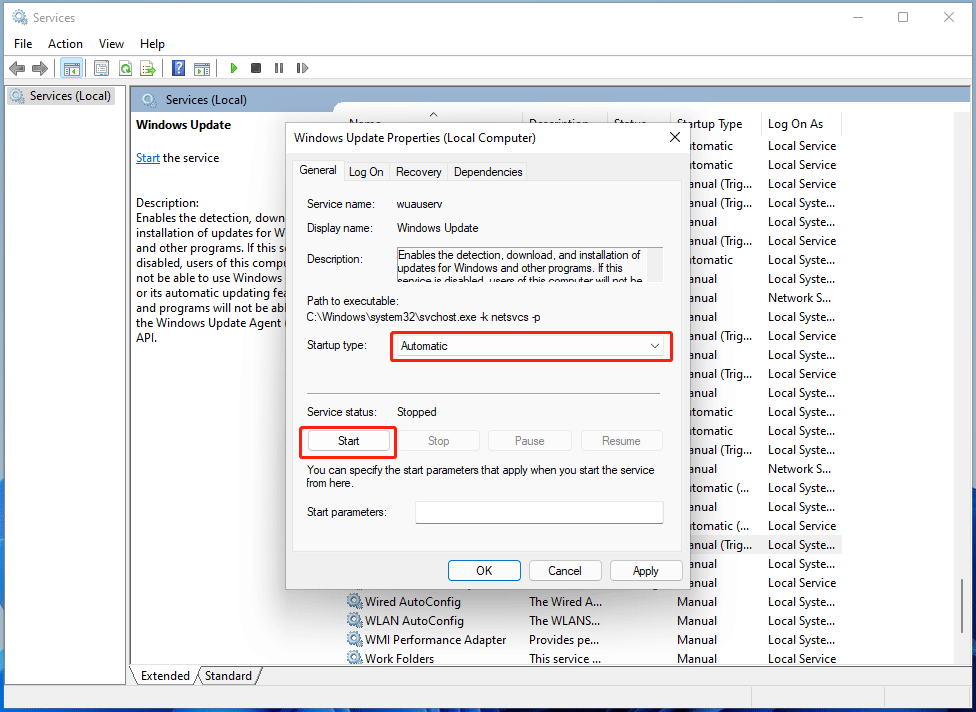976x712 pixels.
Task: Toggle the Show/Hide Action Pane icon
Action: 202,68
